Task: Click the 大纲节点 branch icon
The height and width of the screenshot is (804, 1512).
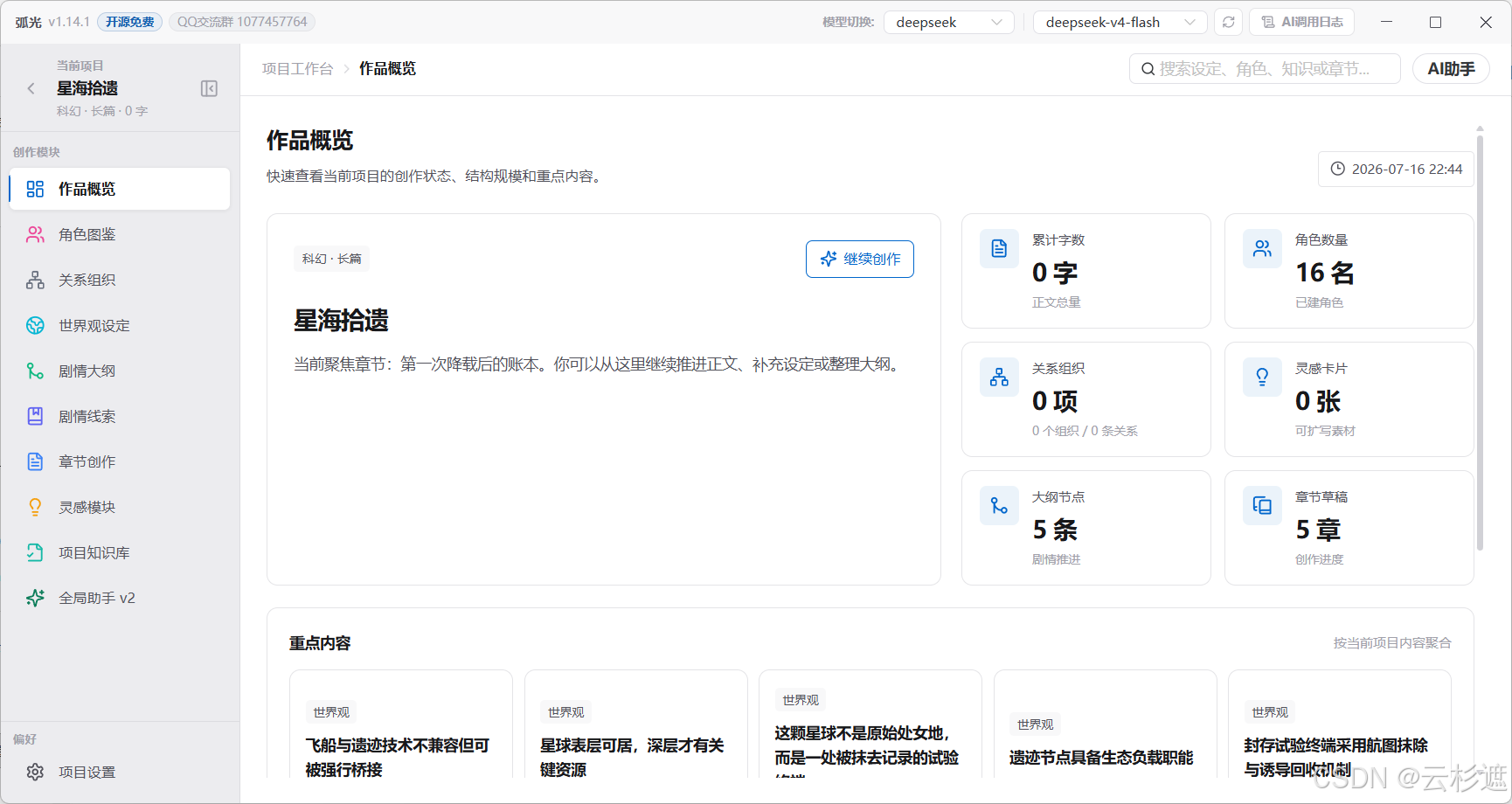Action: click(999, 506)
